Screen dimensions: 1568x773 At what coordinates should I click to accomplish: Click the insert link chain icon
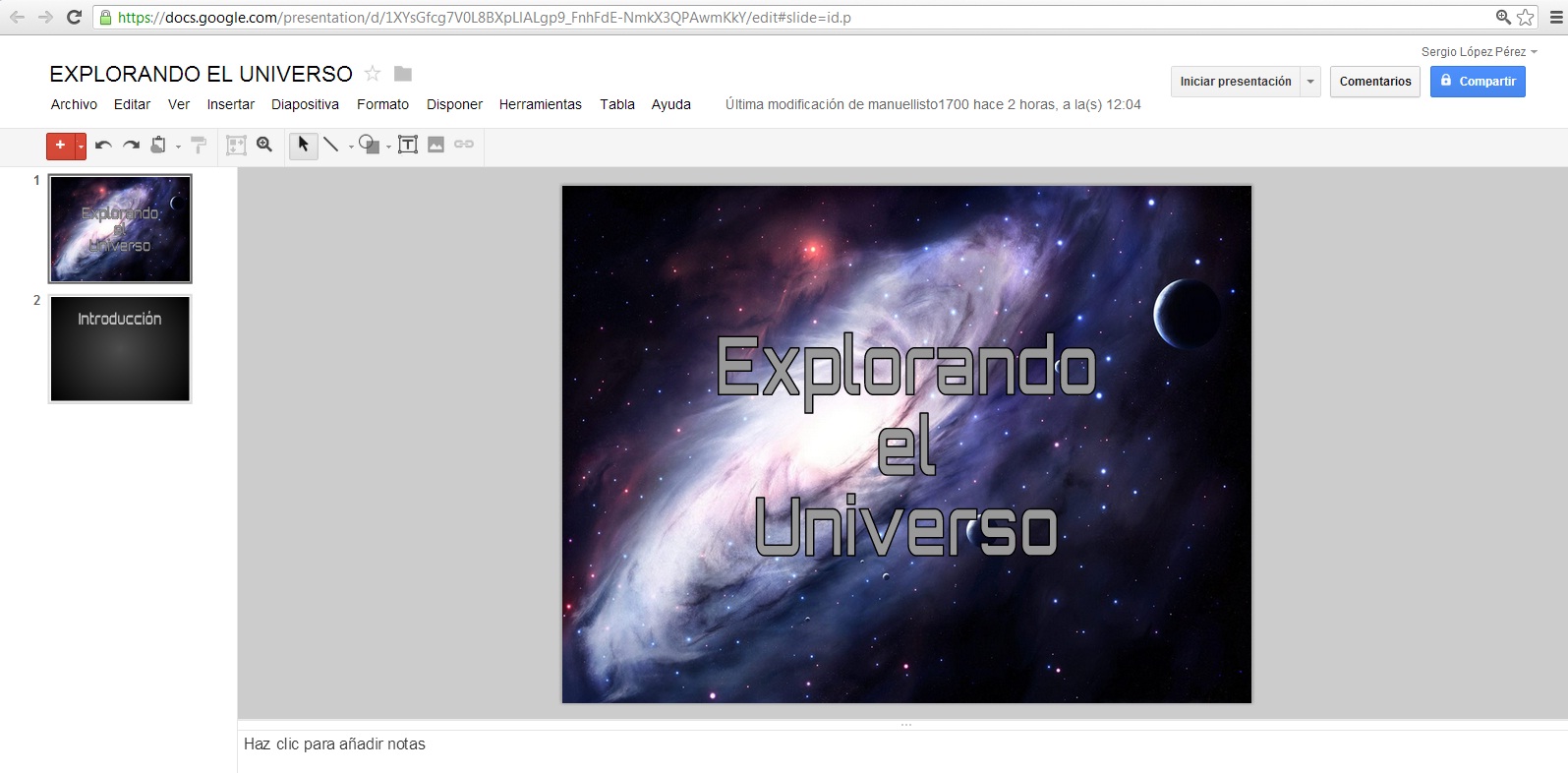[464, 145]
